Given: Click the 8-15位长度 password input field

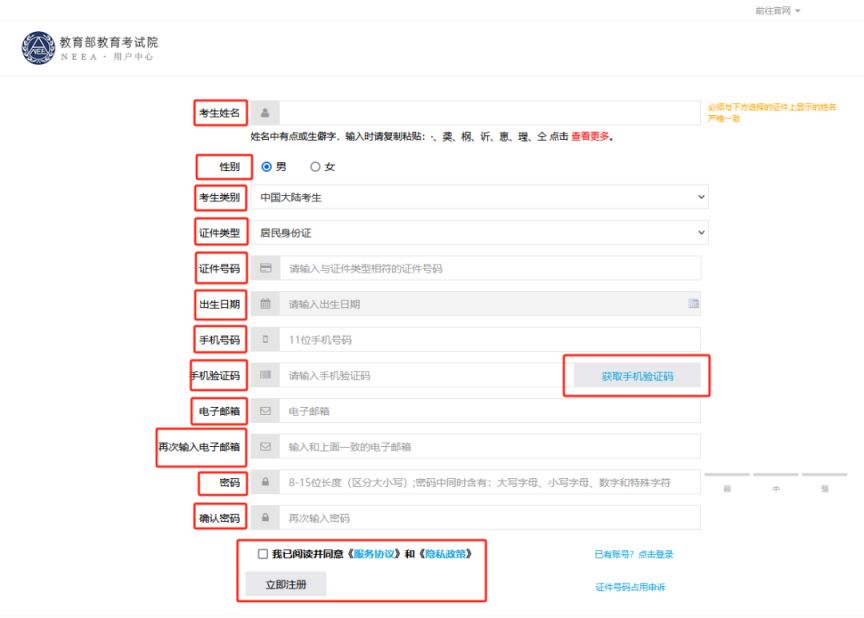Looking at the screenshot, I should [490, 482].
